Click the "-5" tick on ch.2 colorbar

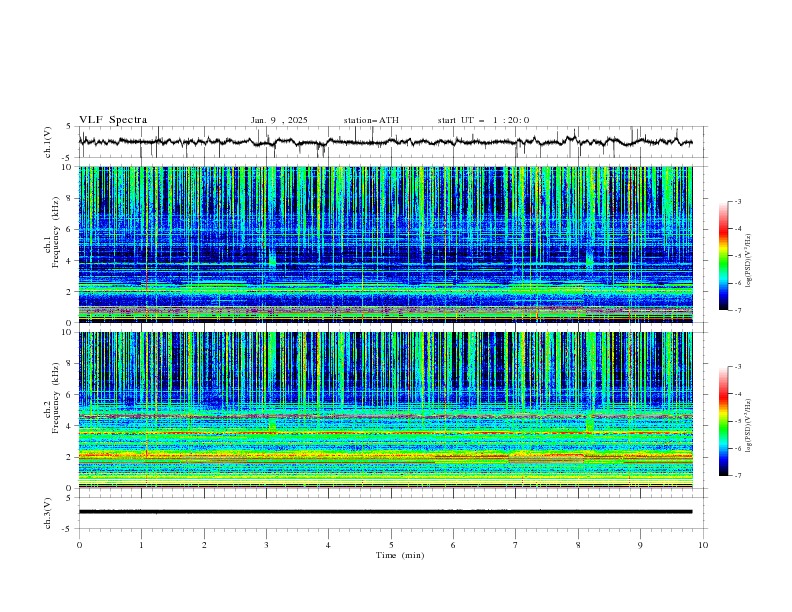737,421
